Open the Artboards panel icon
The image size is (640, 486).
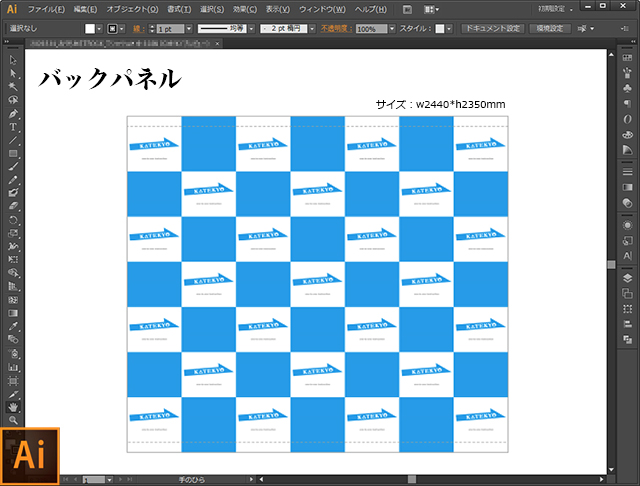627,293
